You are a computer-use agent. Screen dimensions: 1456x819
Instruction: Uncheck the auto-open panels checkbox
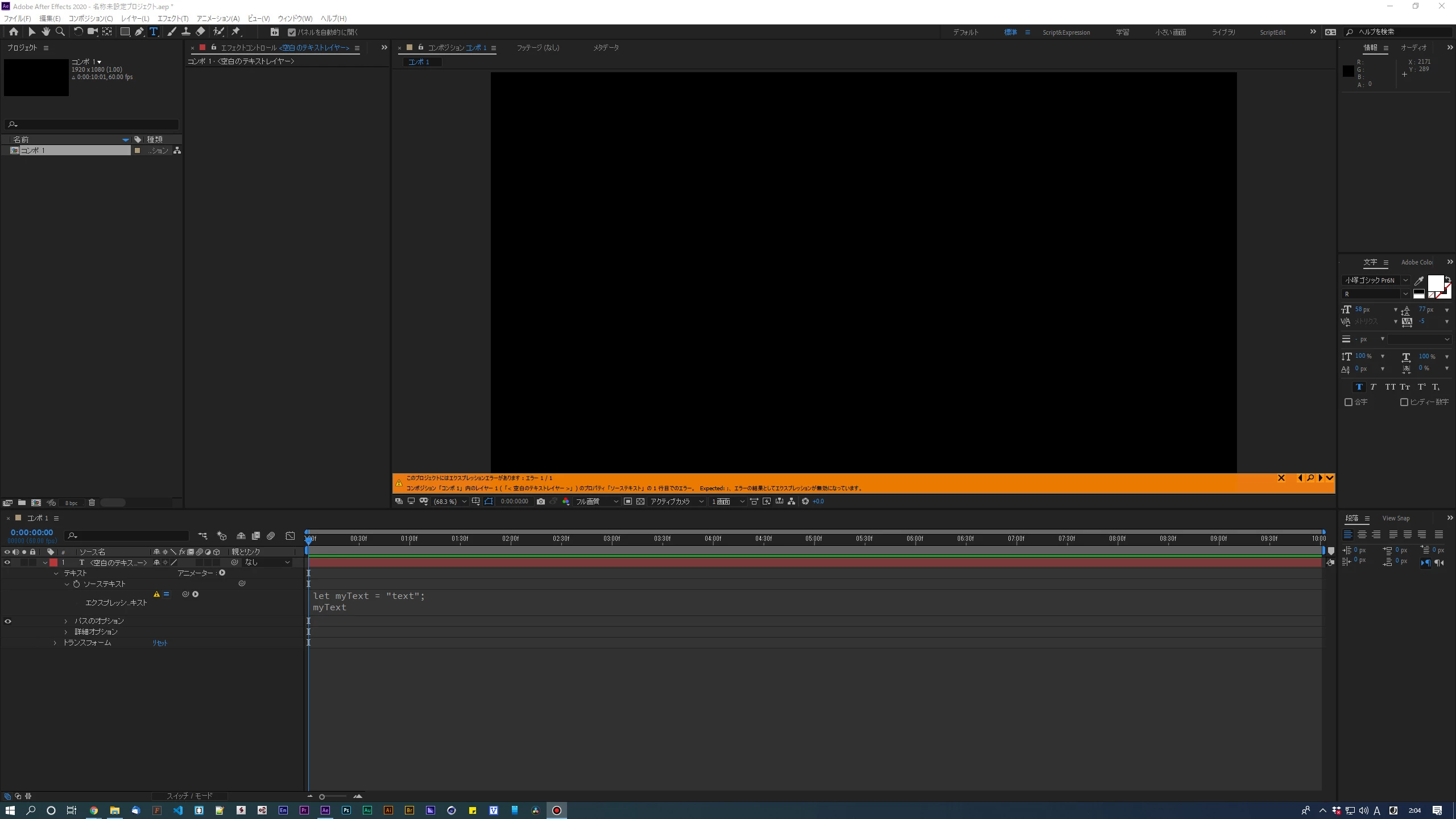point(292,32)
